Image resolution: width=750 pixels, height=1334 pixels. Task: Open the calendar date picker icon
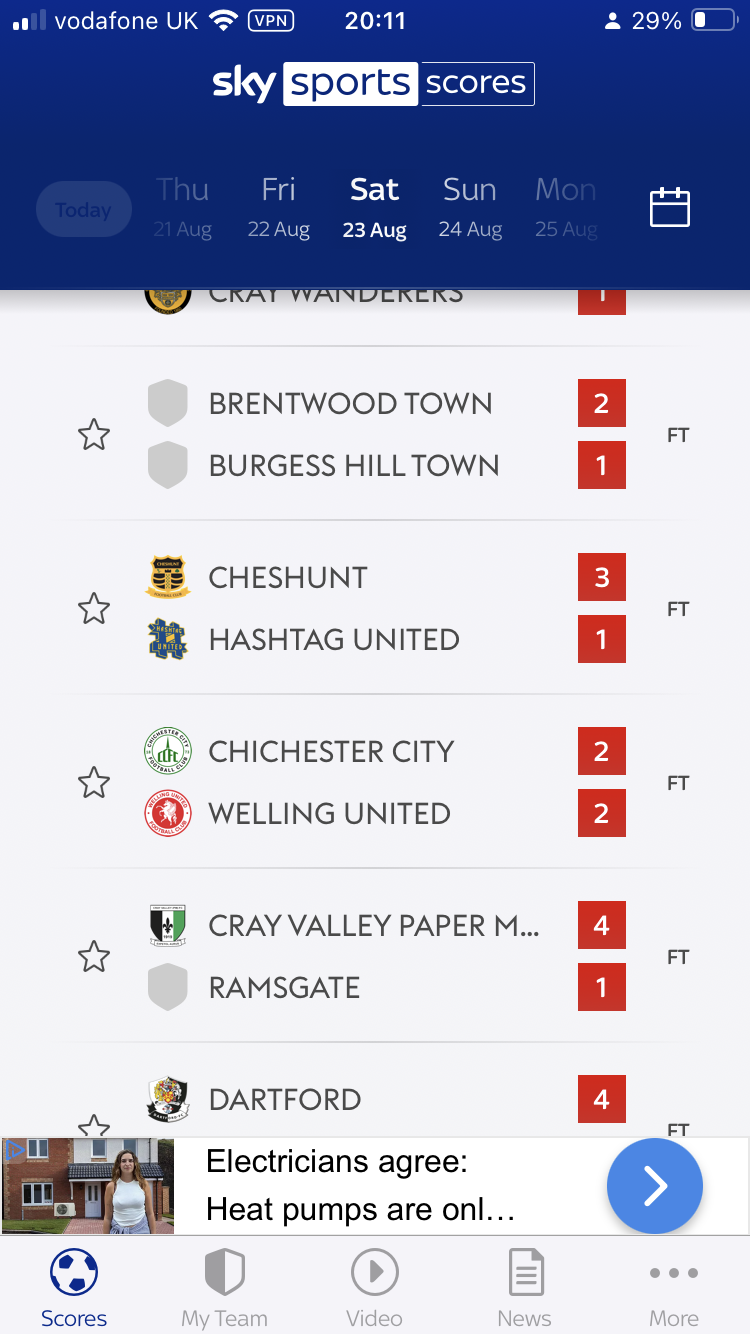670,207
